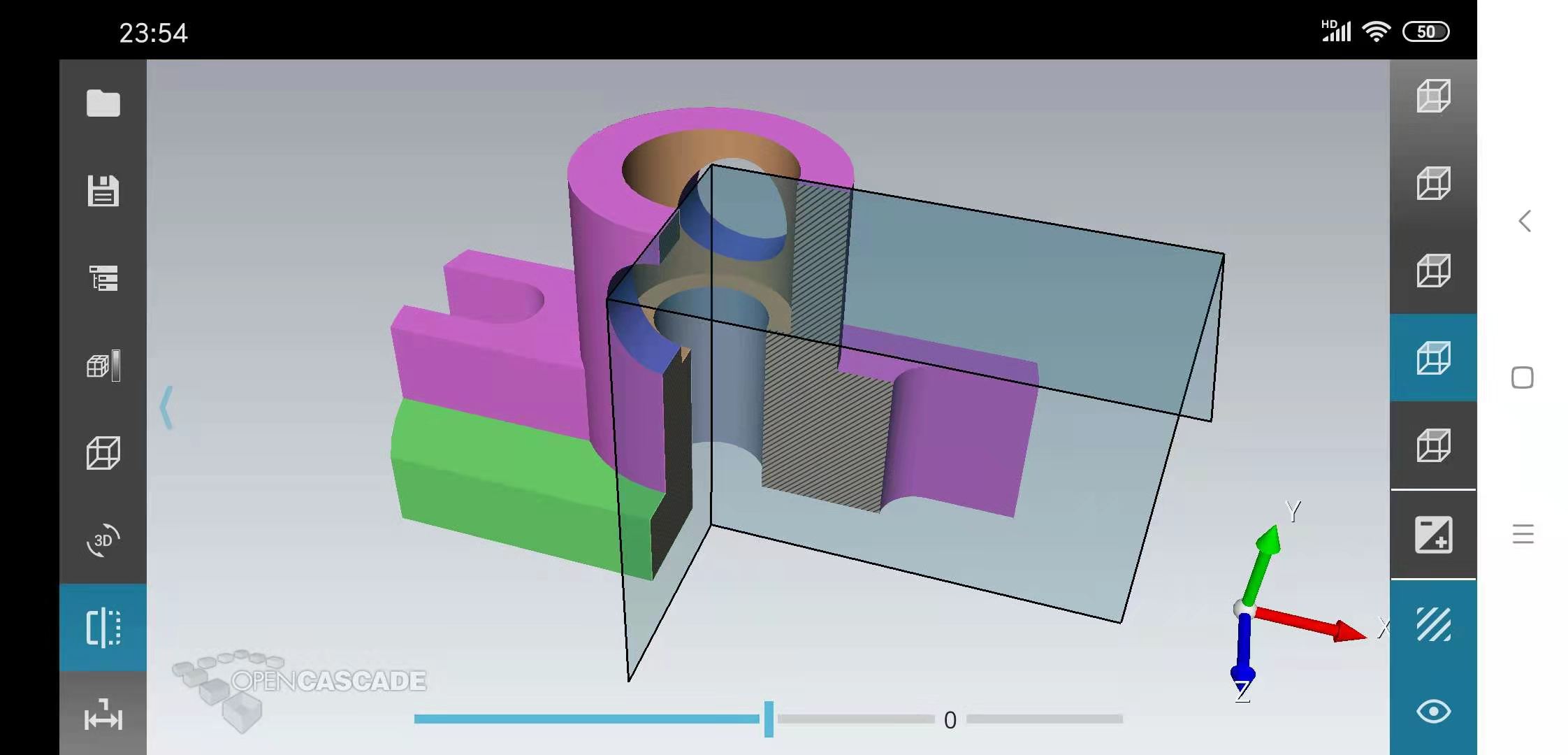
Task: Open the Android recent apps menu lines
Action: point(1523,534)
